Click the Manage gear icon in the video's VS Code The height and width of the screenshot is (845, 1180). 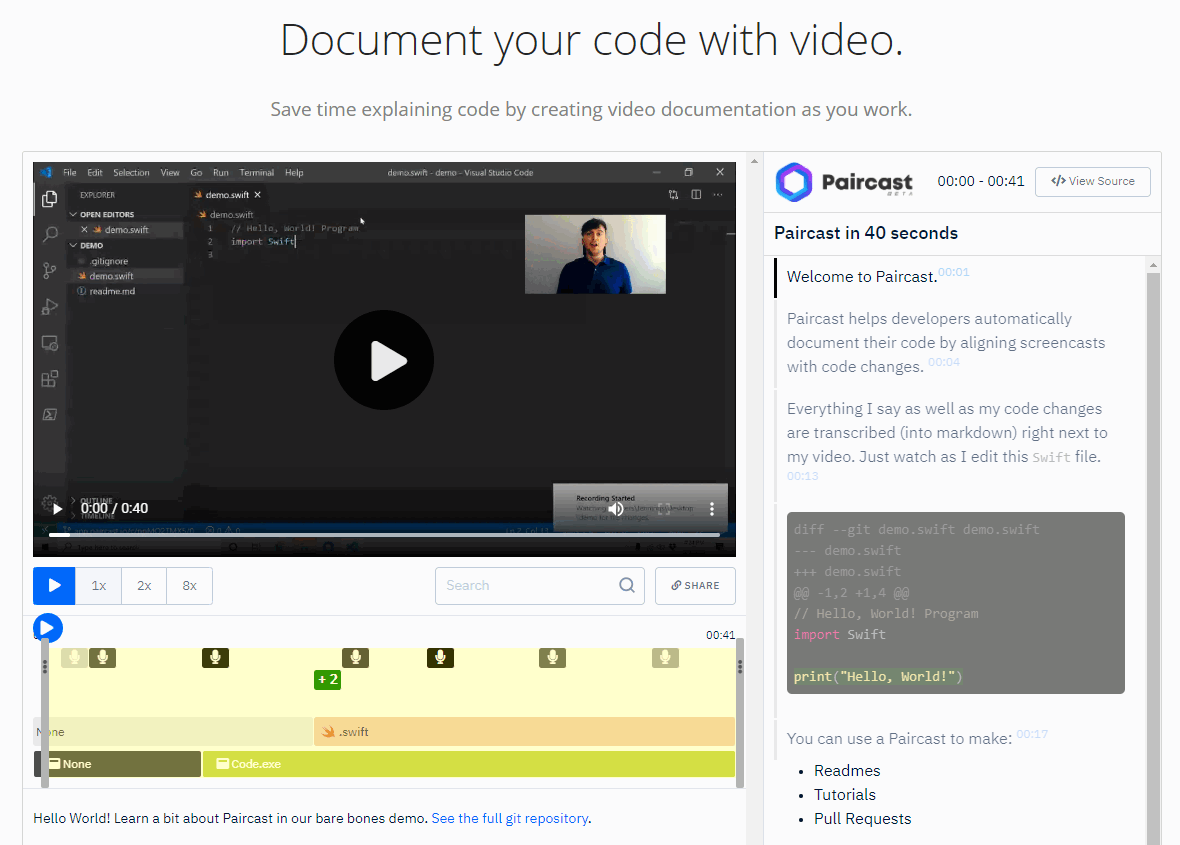[x=49, y=503]
